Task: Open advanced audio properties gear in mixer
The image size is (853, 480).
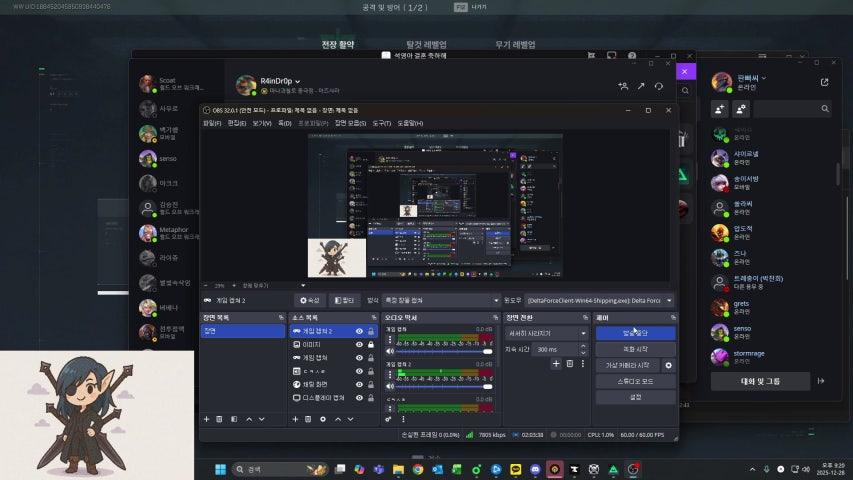Action: [x=388, y=419]
